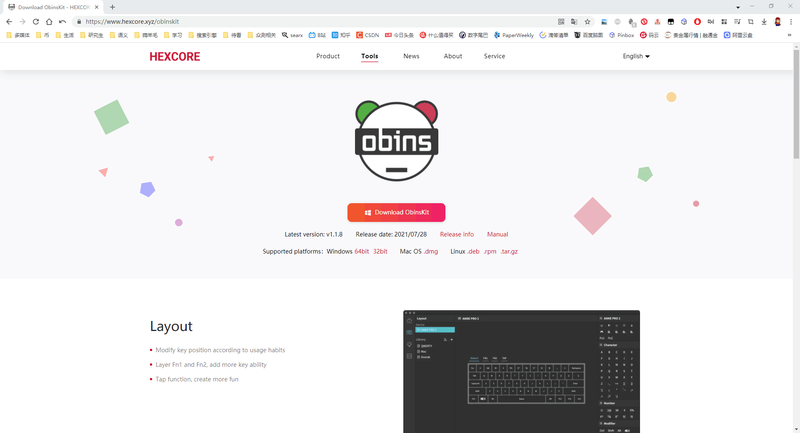The width and height of the screenshot is (800, 433).
Task: Click the crop-shaped extension icon
Action: [x=751, y=21]
